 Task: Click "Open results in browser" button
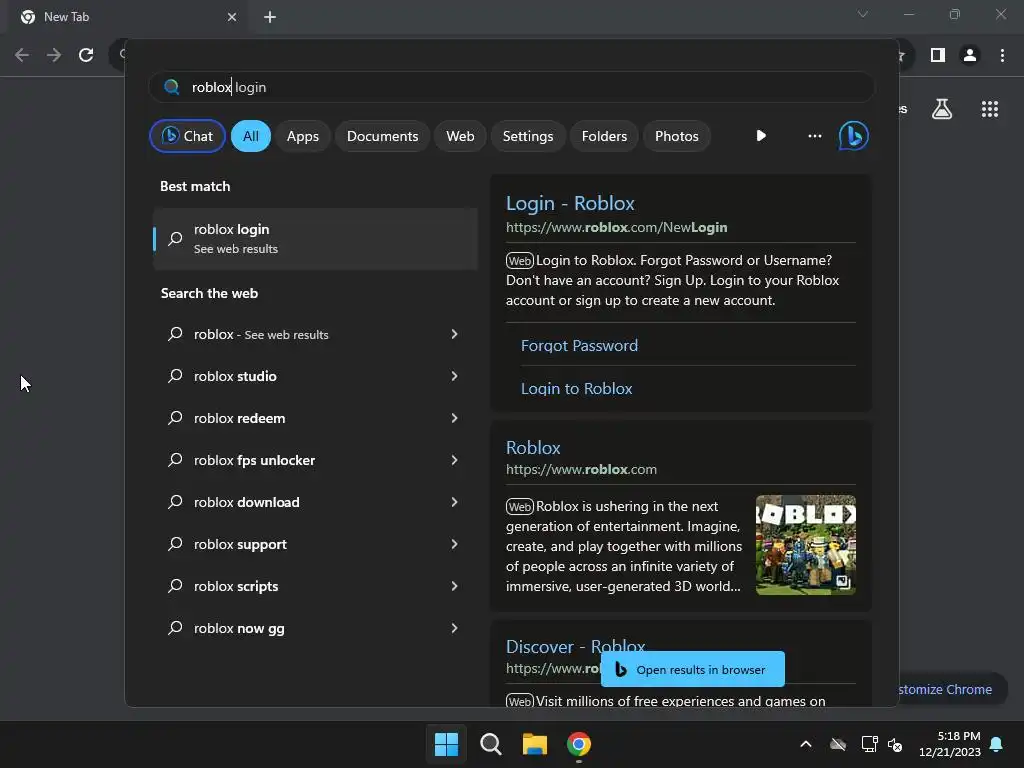coord(692,669)
